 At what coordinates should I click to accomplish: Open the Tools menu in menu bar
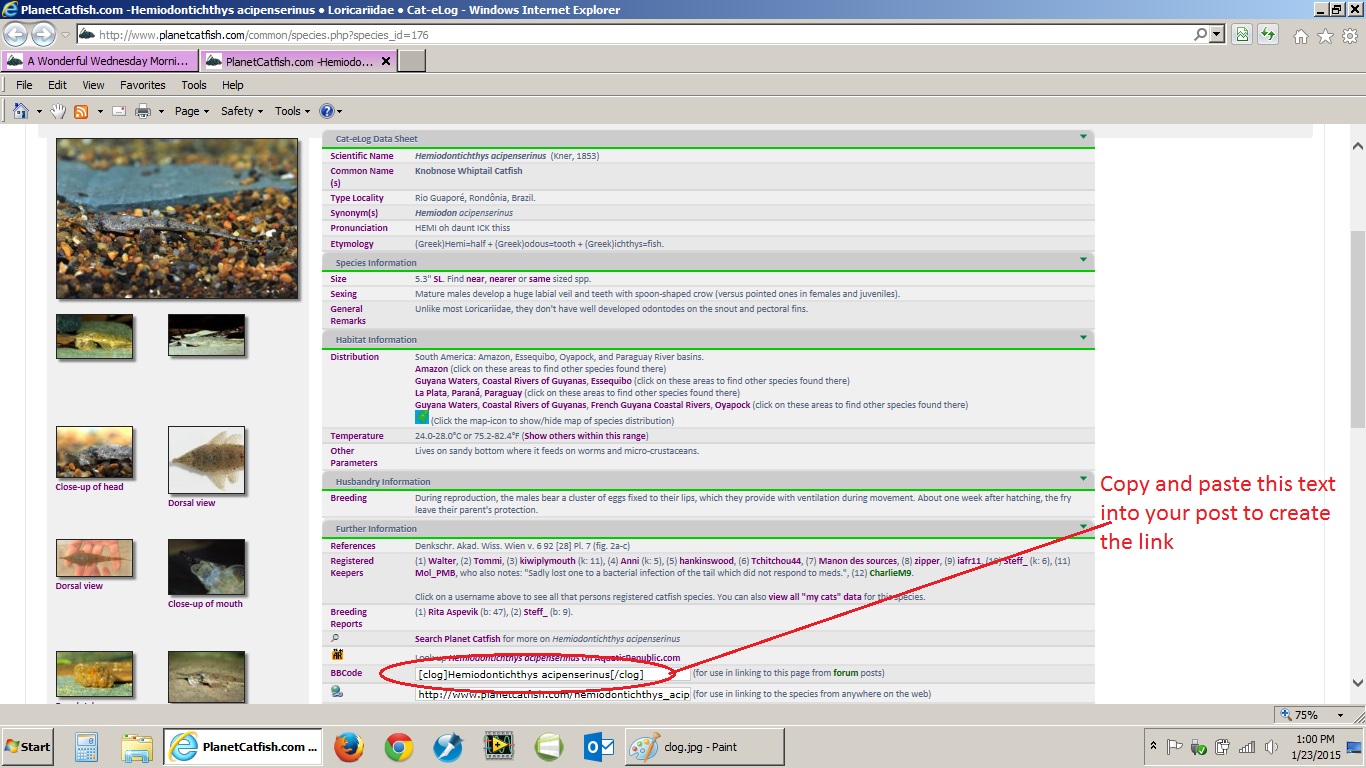(194, 85)
